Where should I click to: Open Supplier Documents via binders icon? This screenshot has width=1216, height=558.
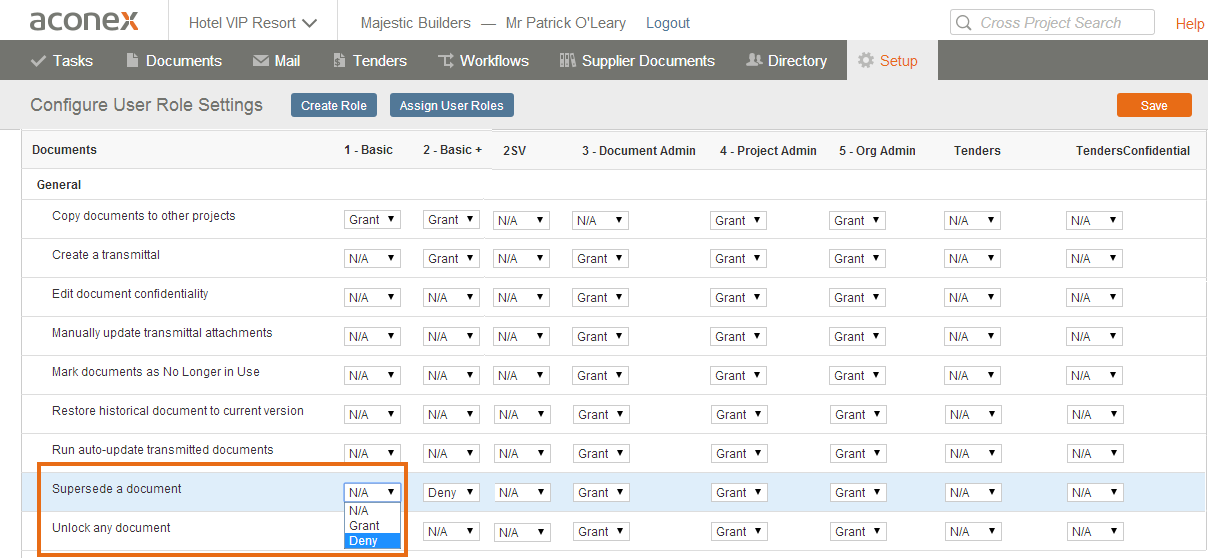pyautogui.click(x=567, y=61)
